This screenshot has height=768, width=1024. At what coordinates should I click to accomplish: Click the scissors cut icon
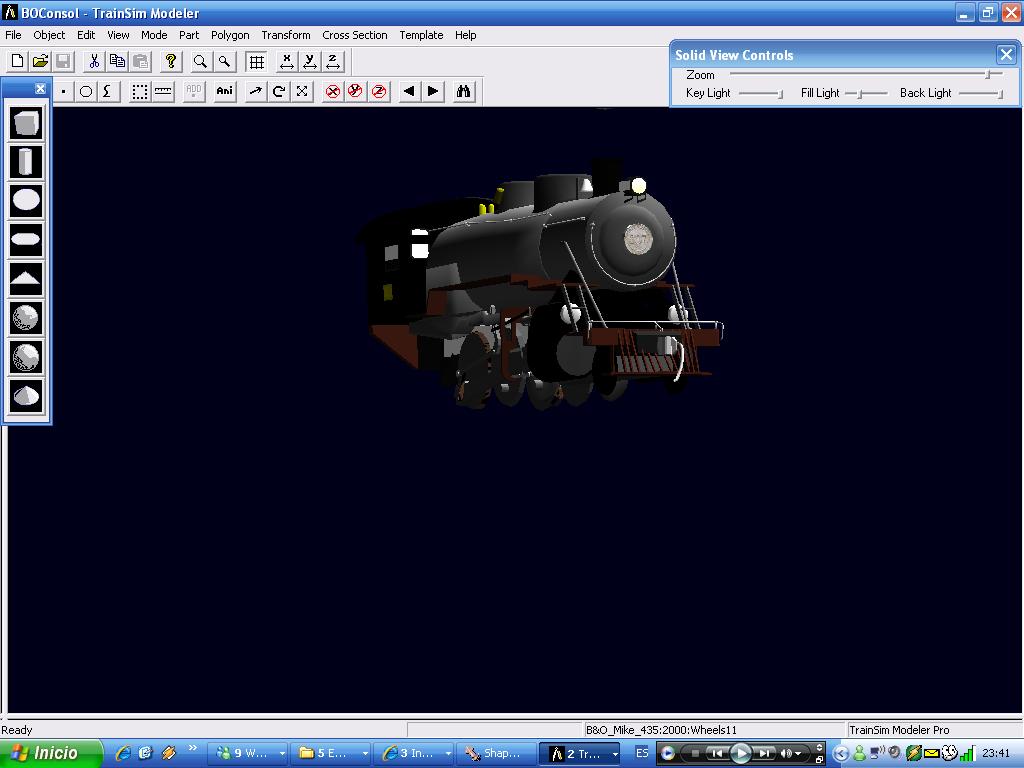click(x=94, y=61)
